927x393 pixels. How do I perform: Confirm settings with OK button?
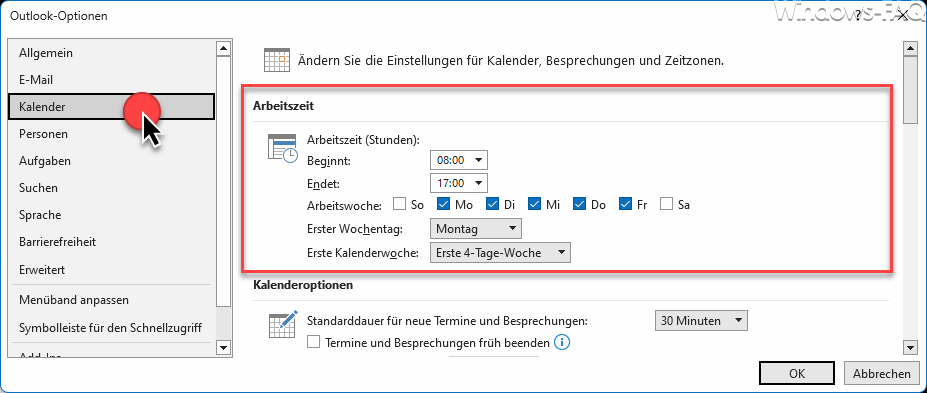click(797, 373)
